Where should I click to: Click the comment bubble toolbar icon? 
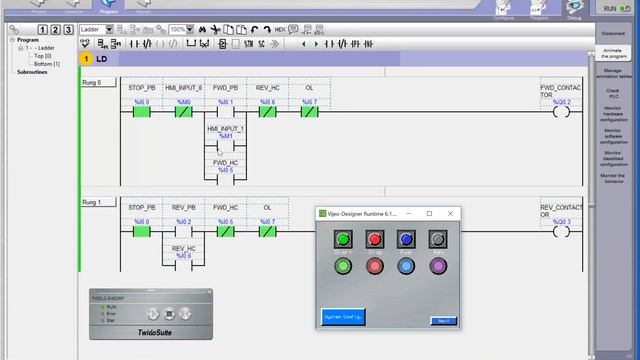pos(293,29)
